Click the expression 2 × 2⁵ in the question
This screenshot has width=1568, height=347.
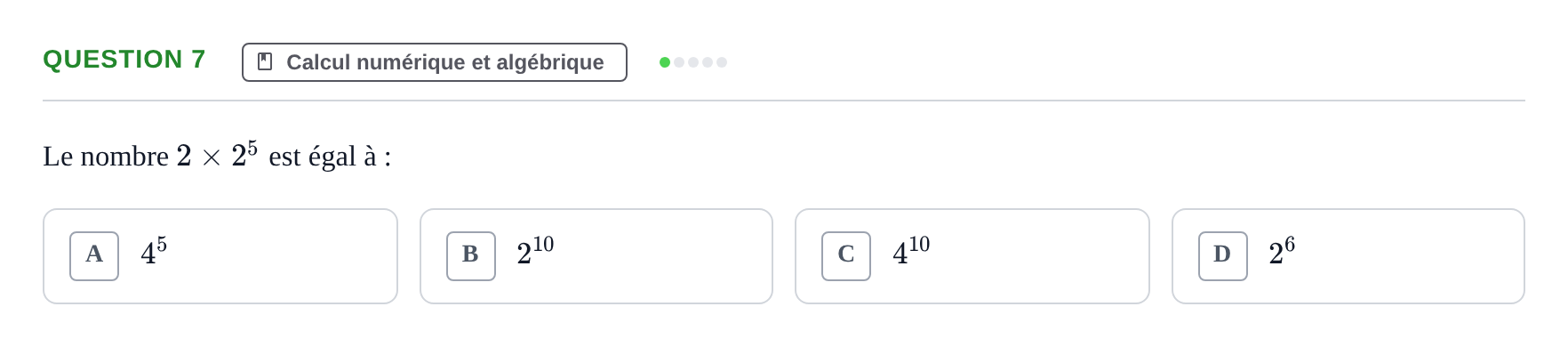217,155
